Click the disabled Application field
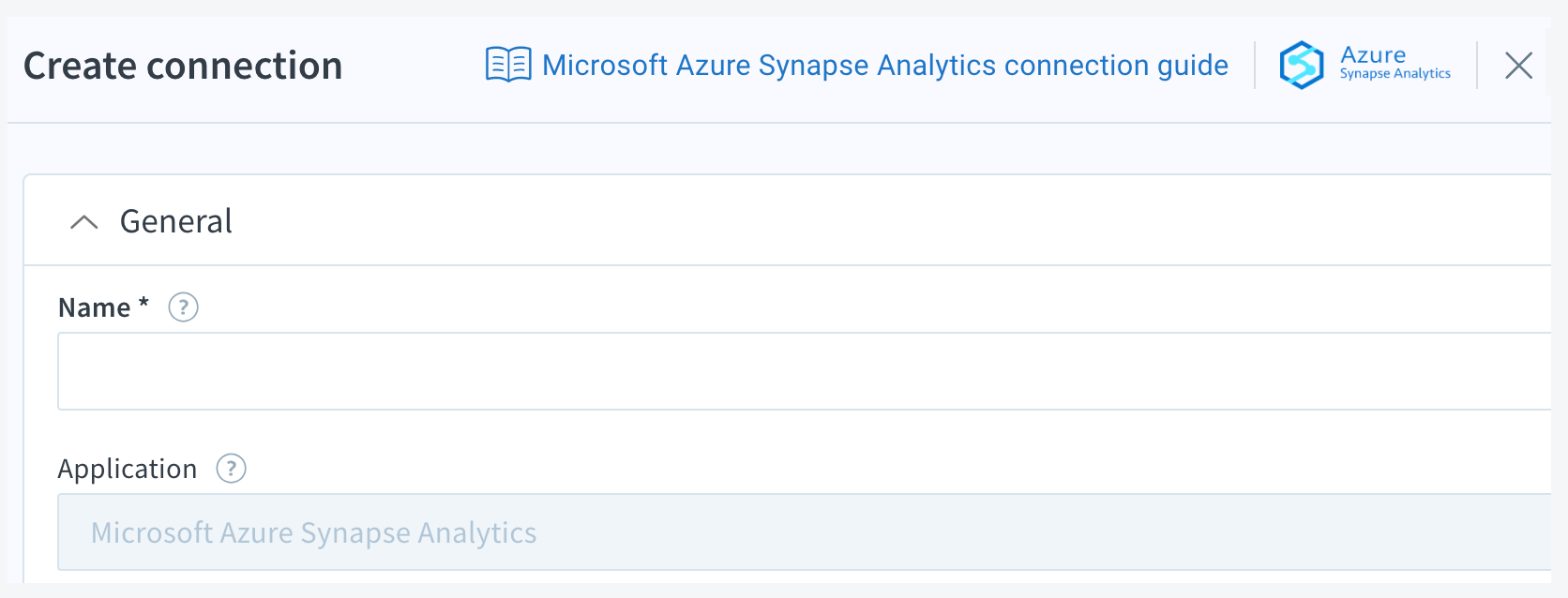This screenshot has height=598, width=1568. click(750, 531)
